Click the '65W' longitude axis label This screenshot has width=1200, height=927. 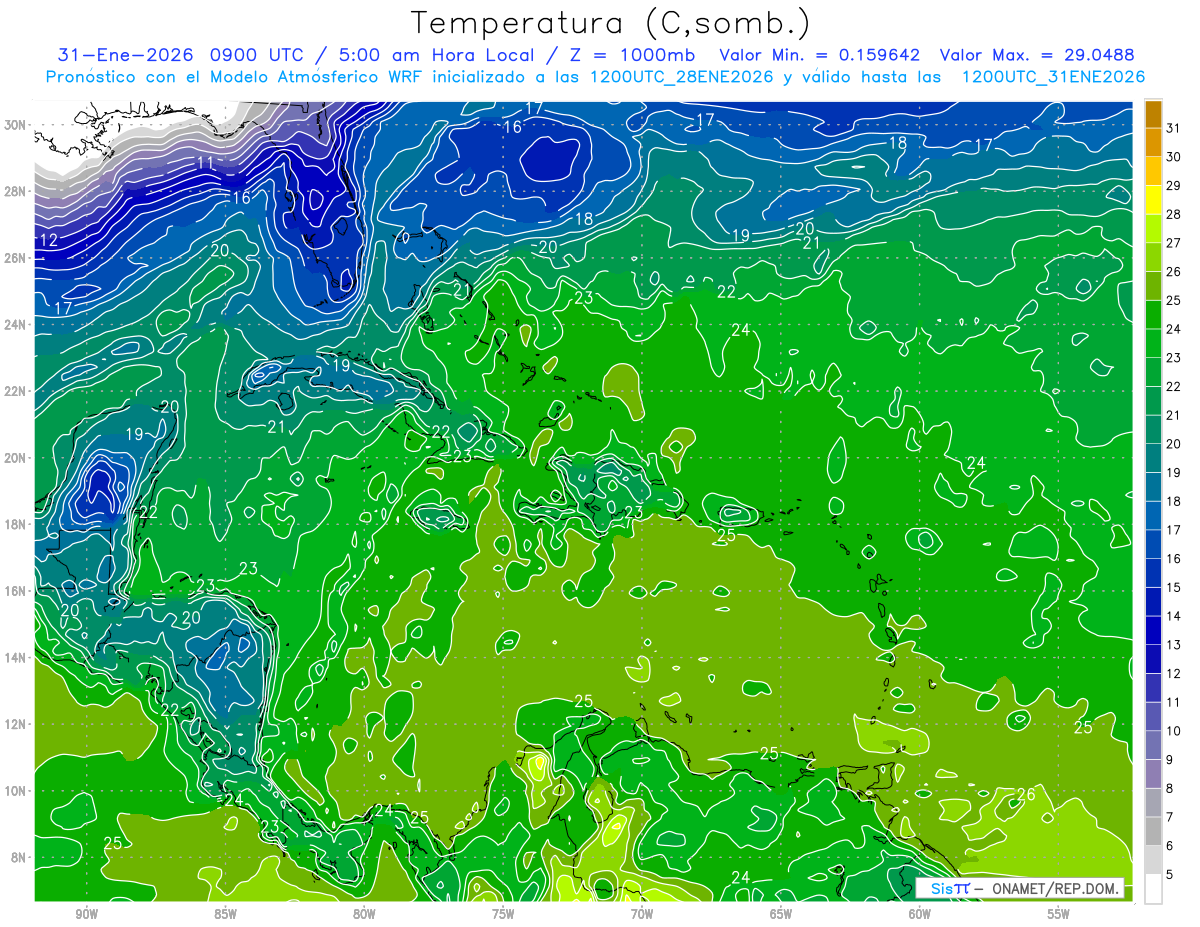(781, 914)
